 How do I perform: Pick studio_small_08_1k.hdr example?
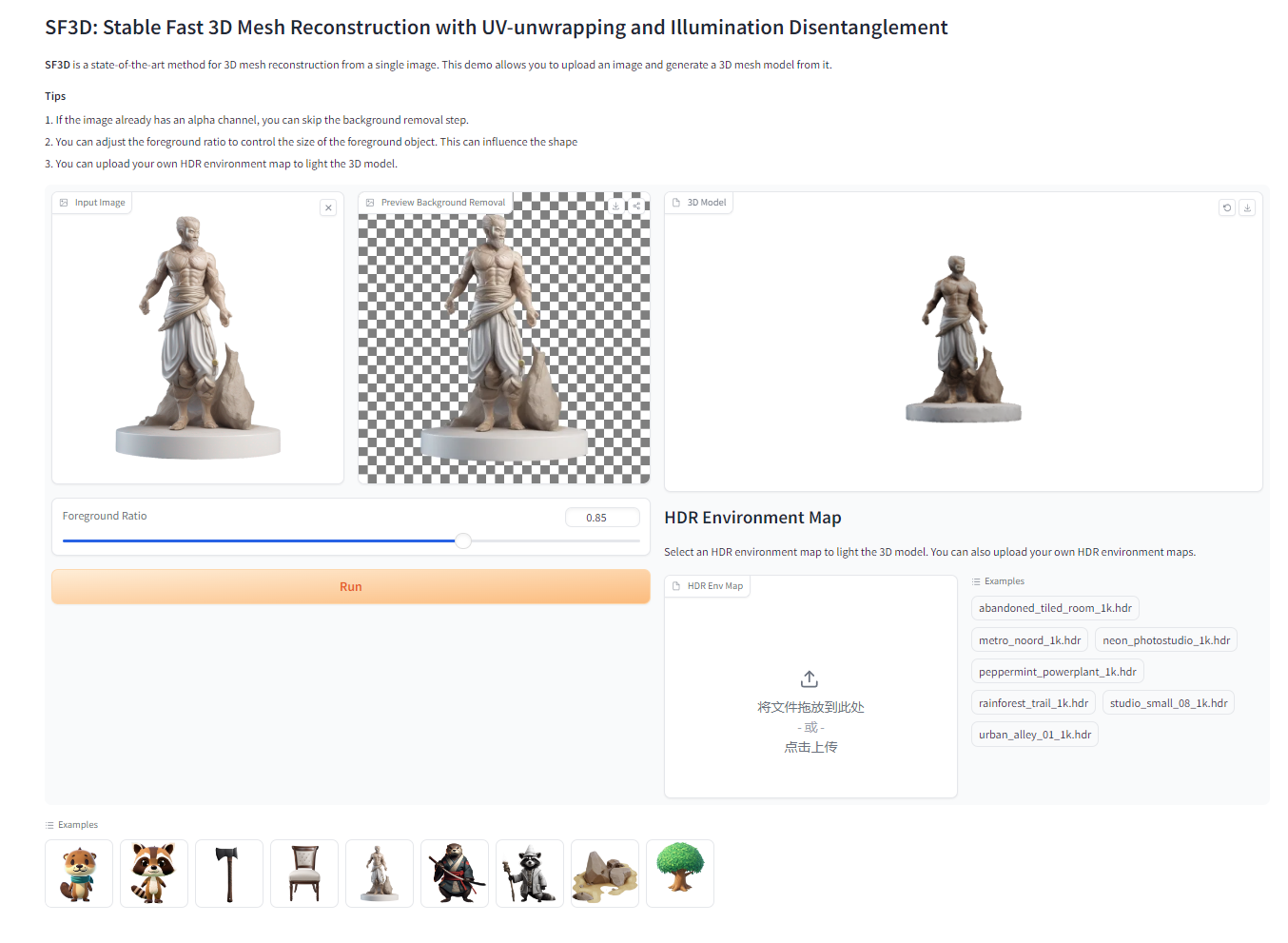coord(1168,703)
